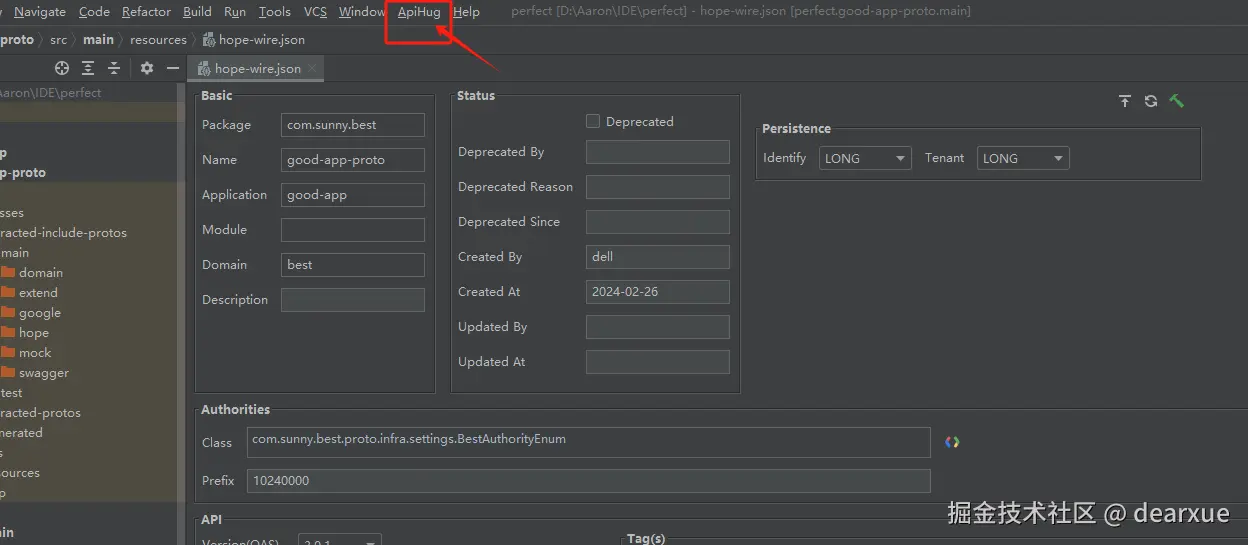Open the Tools menu
The width and height of the screenshot is (1248, 545).
coord(275,12)
